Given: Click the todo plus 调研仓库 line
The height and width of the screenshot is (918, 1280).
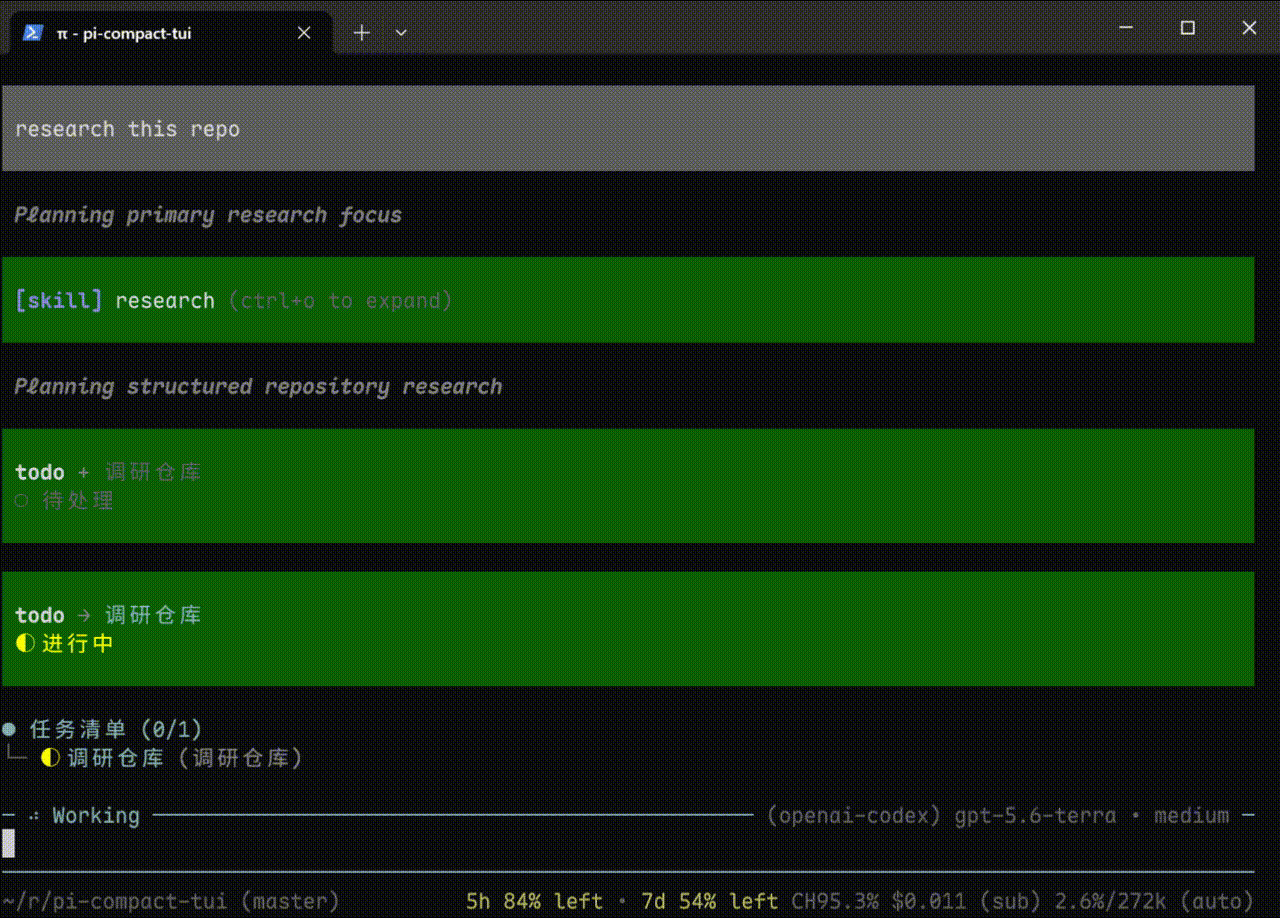Looking at the screenshot, I should pyautogui.click(x=108, y=472).
